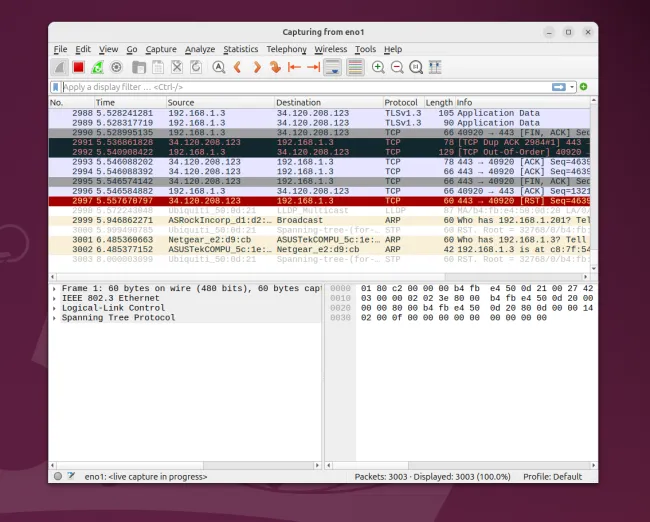Open the expert information status bar icon
650x522 pixels.
point(58,476)
